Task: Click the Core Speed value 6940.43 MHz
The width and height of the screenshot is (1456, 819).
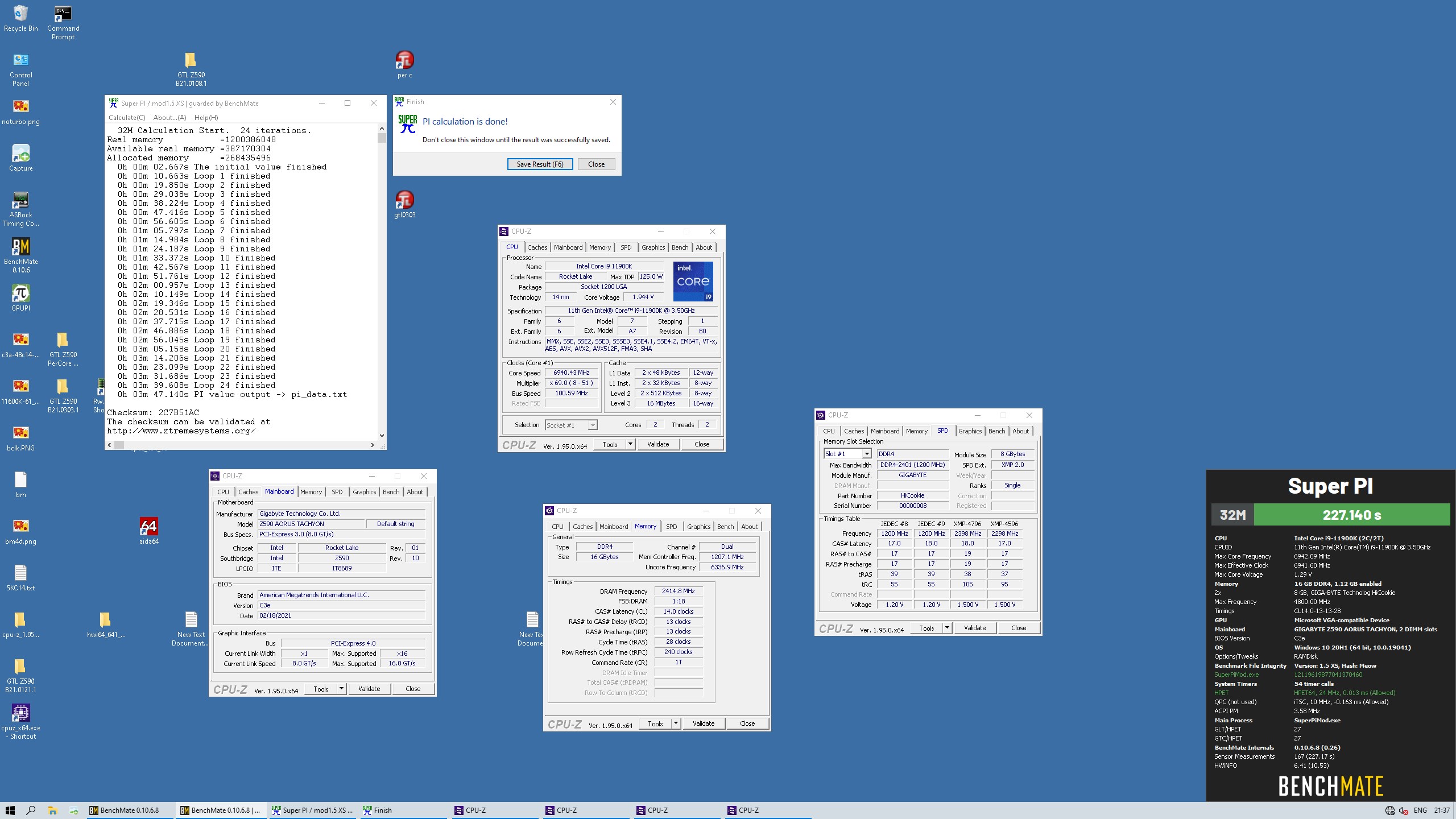Action: [572, 373]
